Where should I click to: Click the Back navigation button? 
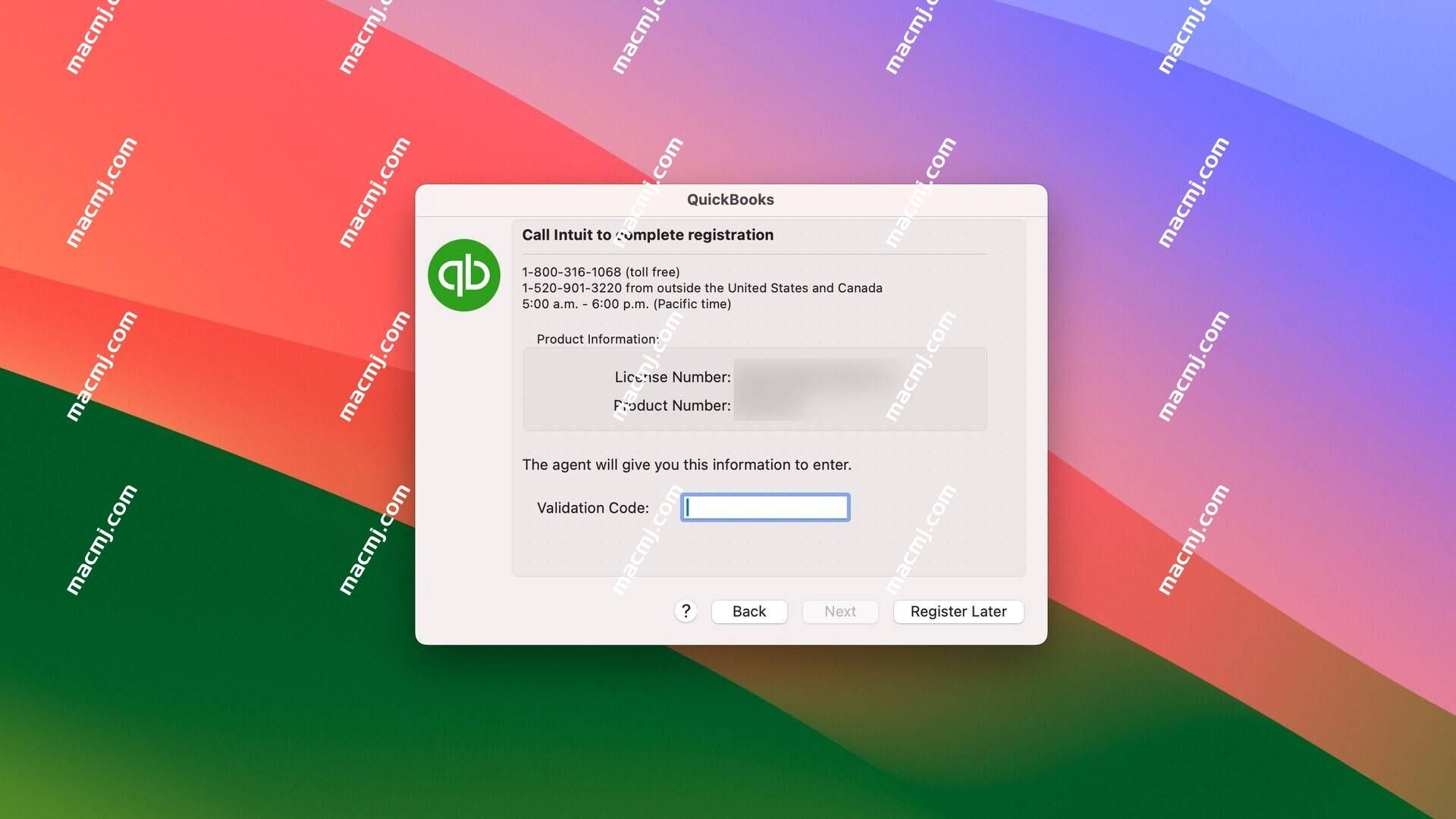749,611
